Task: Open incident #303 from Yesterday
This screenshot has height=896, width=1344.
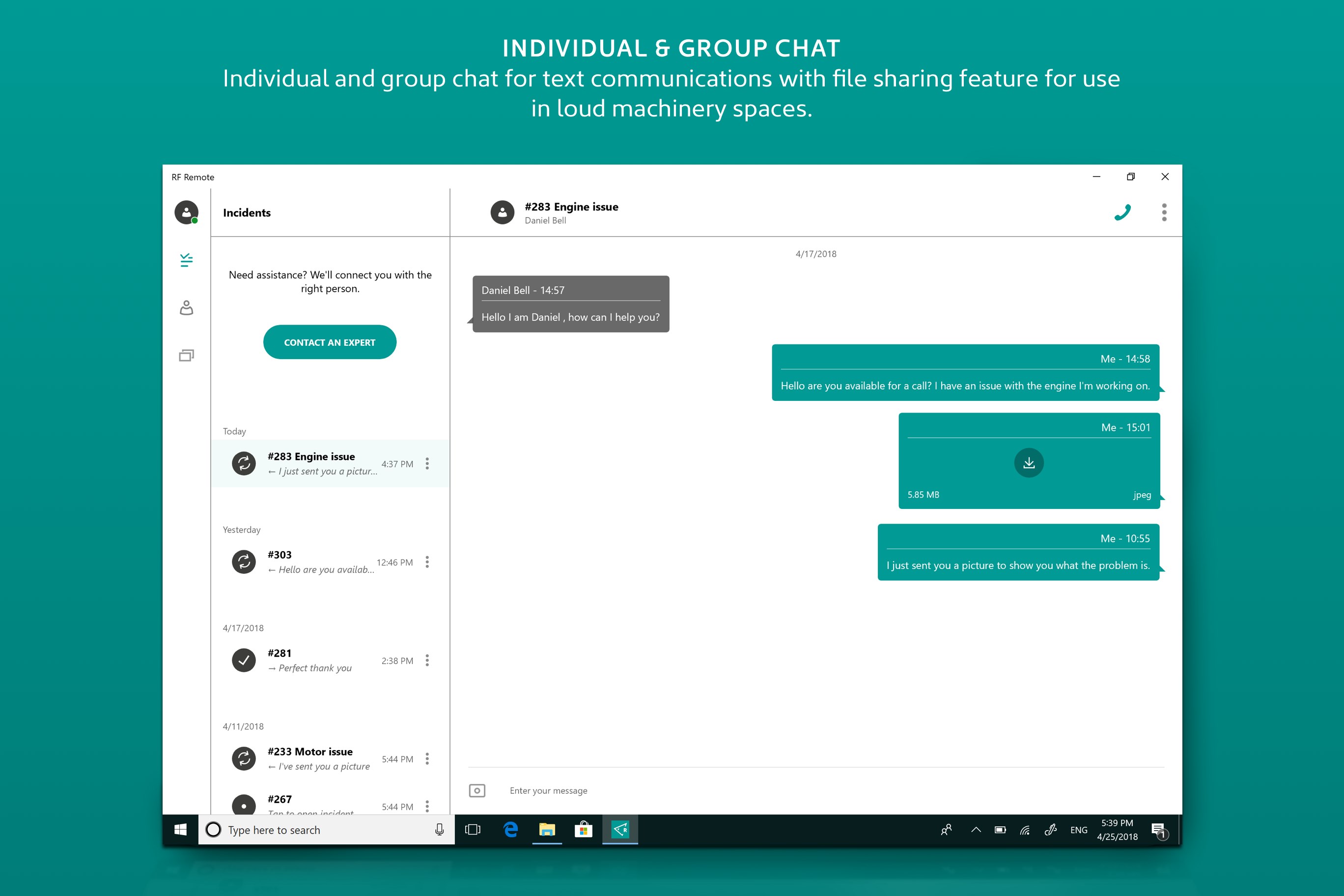Action: tap(320, 561)
